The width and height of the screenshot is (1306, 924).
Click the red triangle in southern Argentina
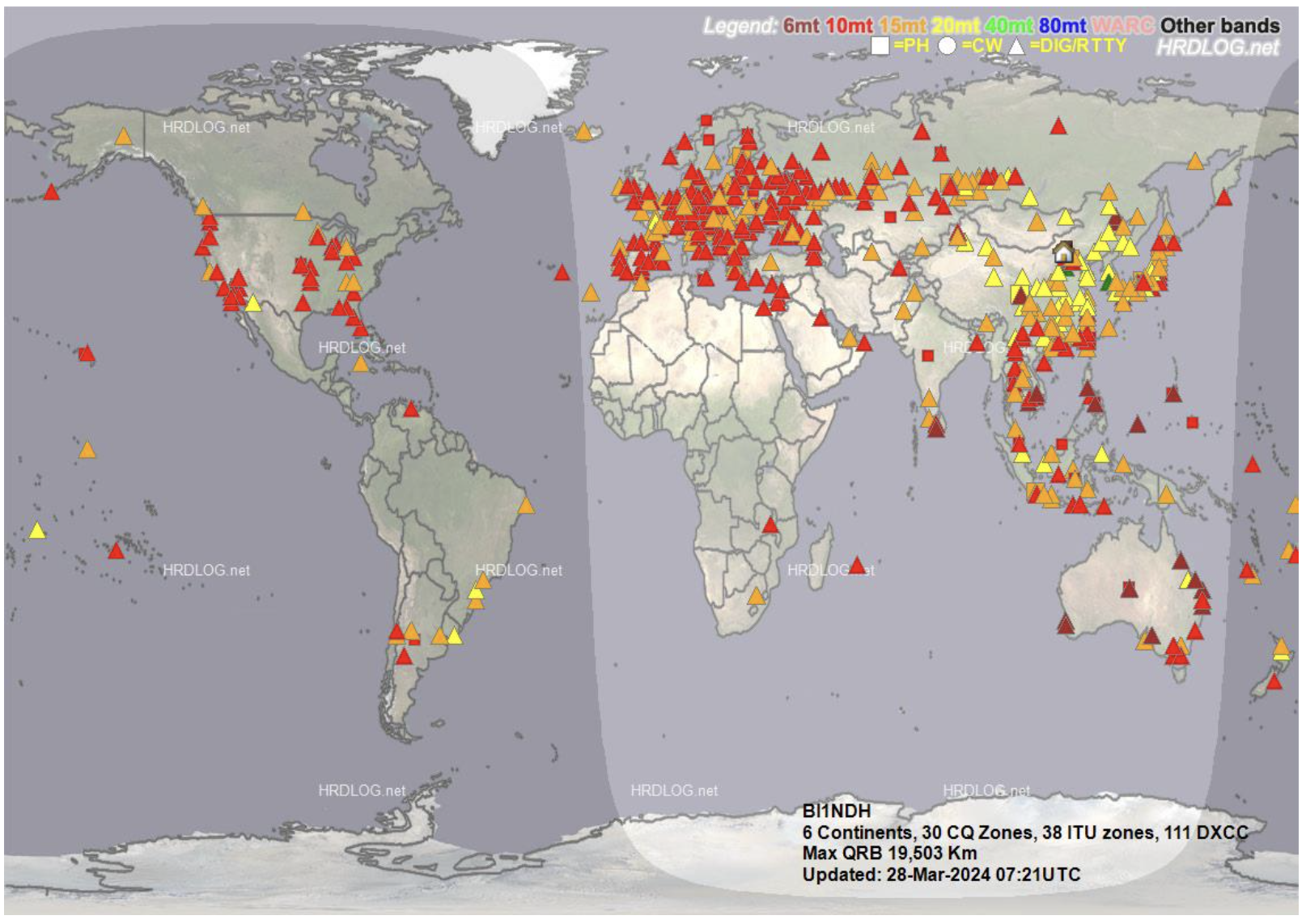pyautogui.click(x=405, y=655)
